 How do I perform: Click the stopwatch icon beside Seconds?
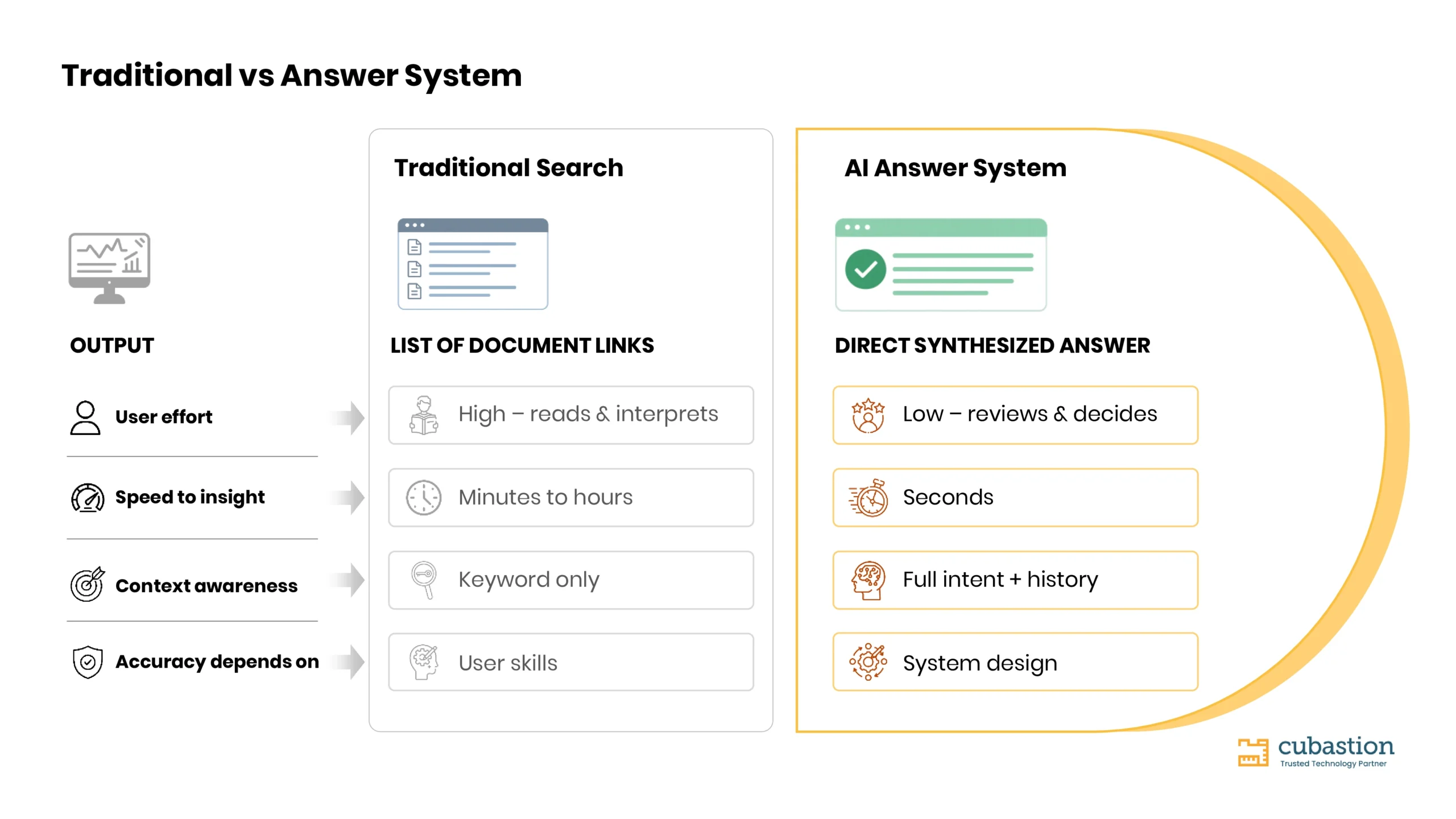[868, 498]
